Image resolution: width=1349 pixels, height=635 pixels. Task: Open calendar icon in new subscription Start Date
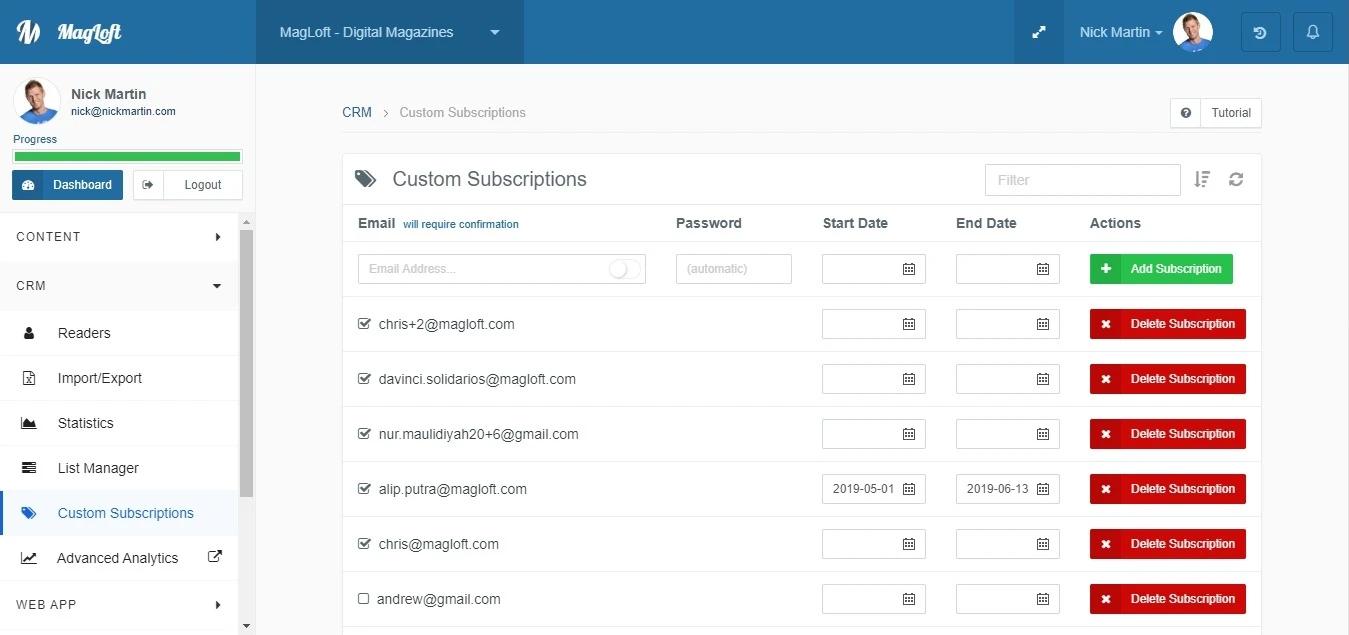click(909, 269)
